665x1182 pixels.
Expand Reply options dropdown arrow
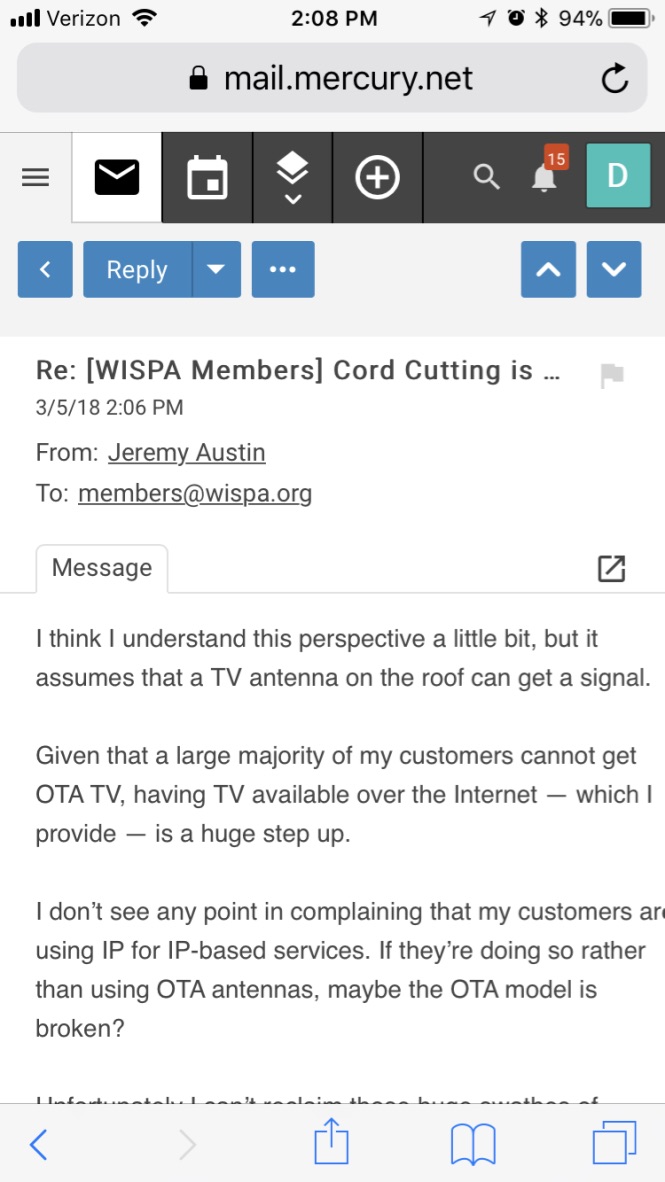point(216,270)
